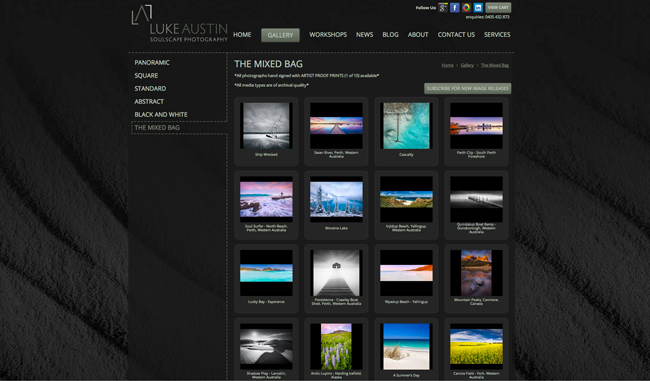Subscribe for new image releases
The image size is (650, 381).
[467, 88]
